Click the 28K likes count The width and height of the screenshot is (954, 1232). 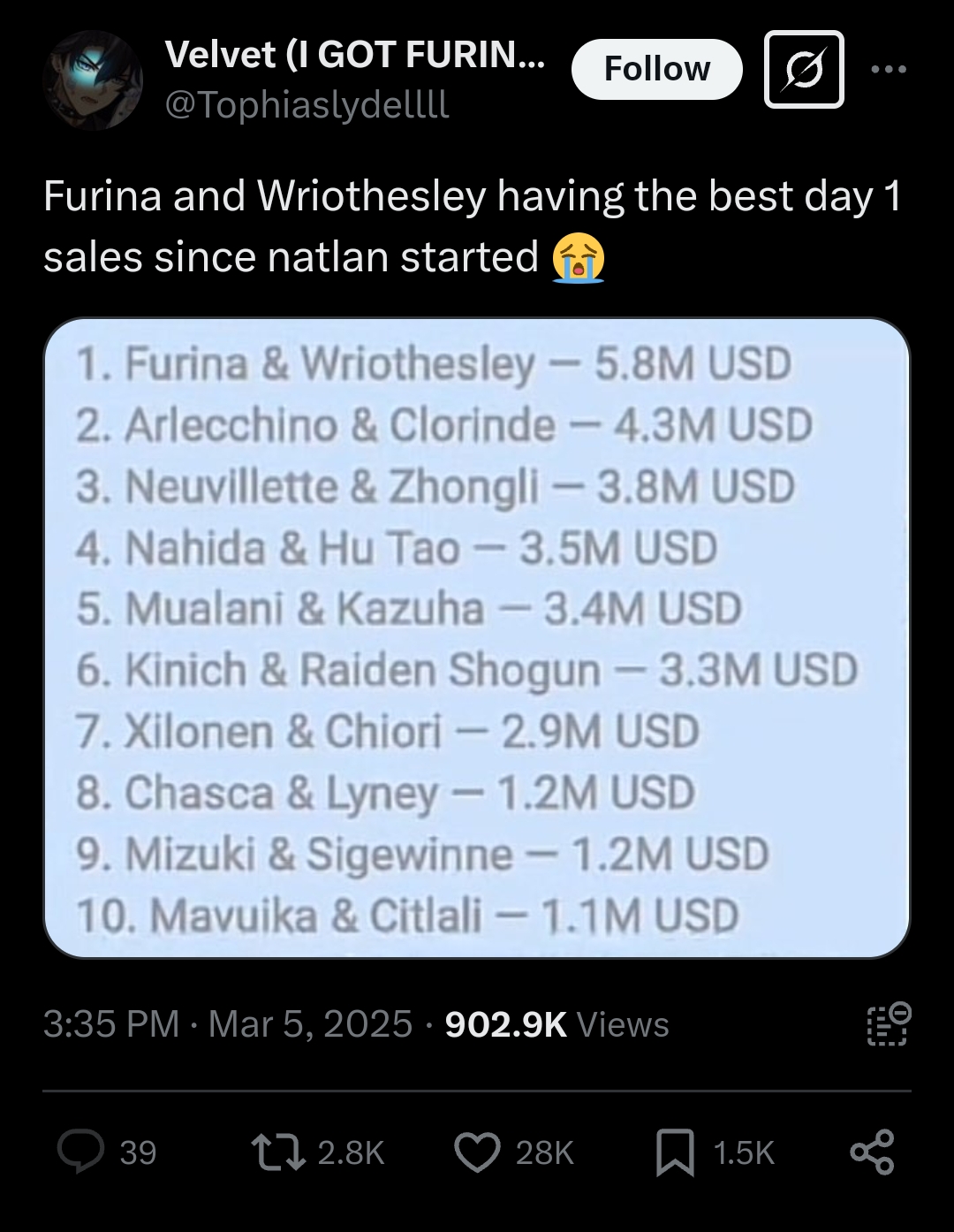pyautogui.click(x=545, y=1153)
